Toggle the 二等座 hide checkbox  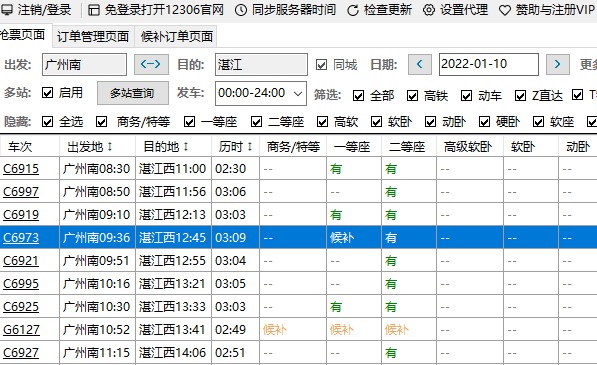pos(257,122)
